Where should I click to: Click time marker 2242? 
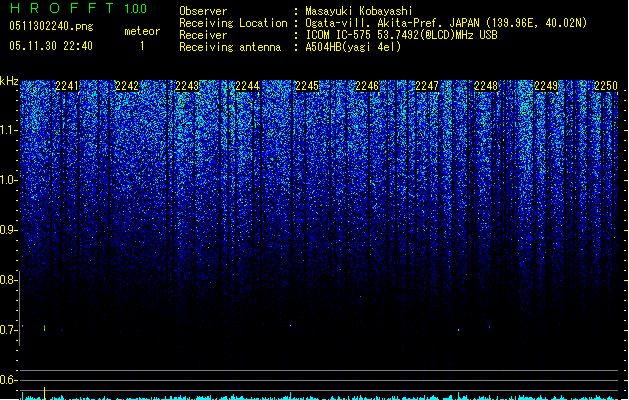point(127,86)
